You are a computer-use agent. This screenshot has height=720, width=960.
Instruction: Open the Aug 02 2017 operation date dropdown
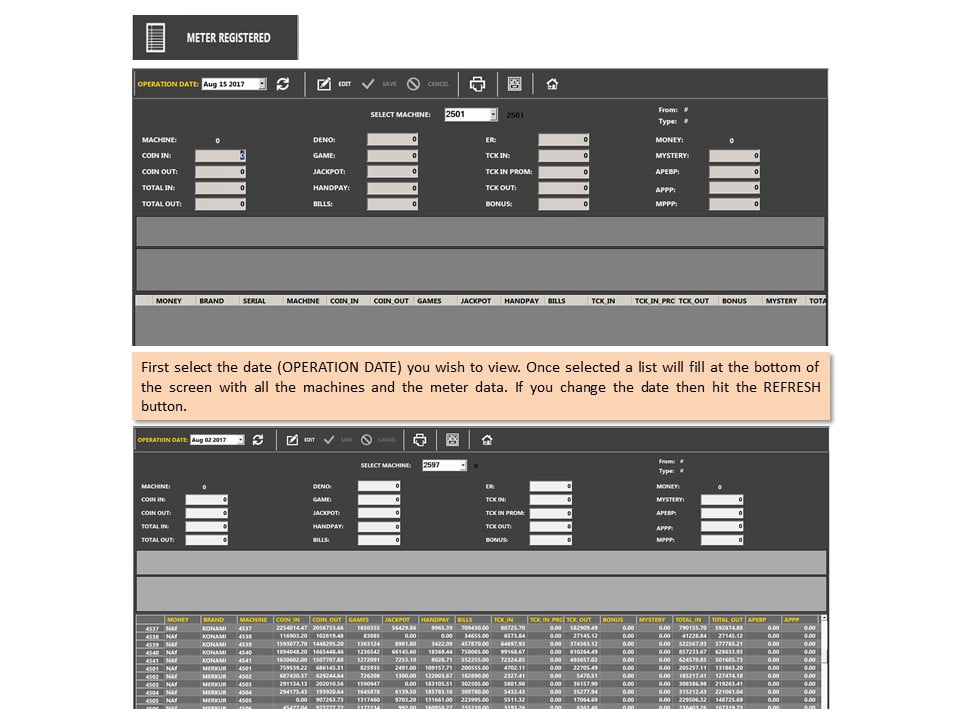[241, 440]
